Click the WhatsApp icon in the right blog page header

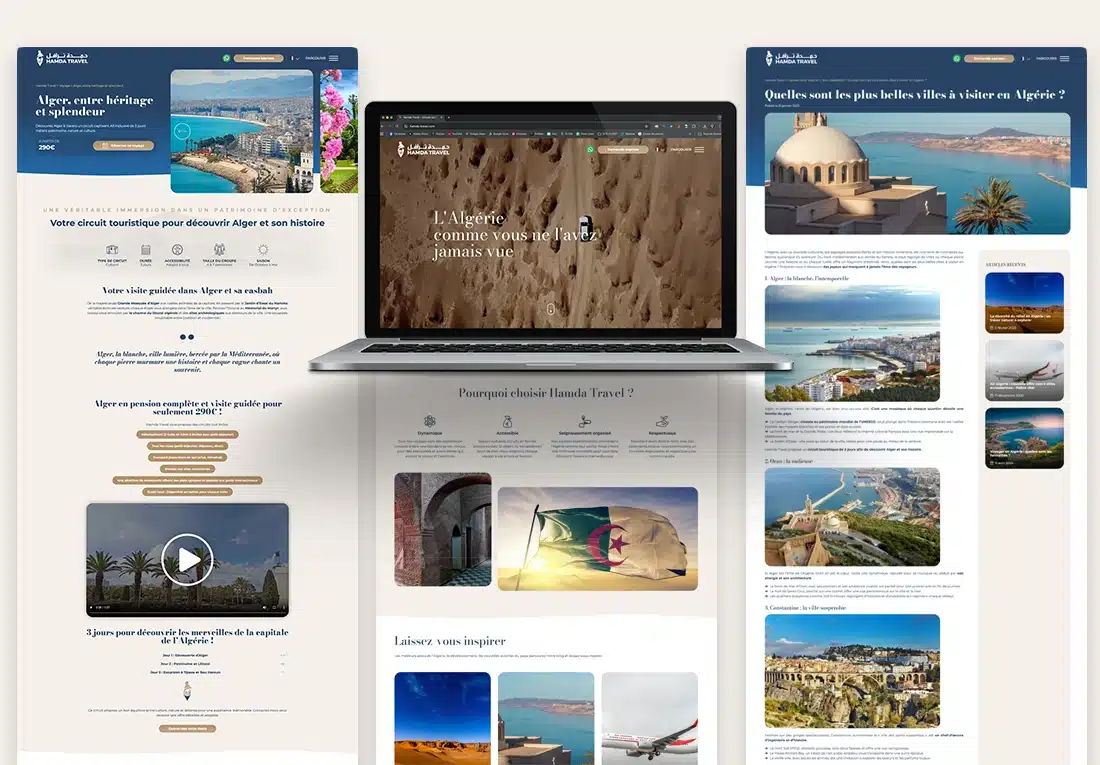pos(957,59)
